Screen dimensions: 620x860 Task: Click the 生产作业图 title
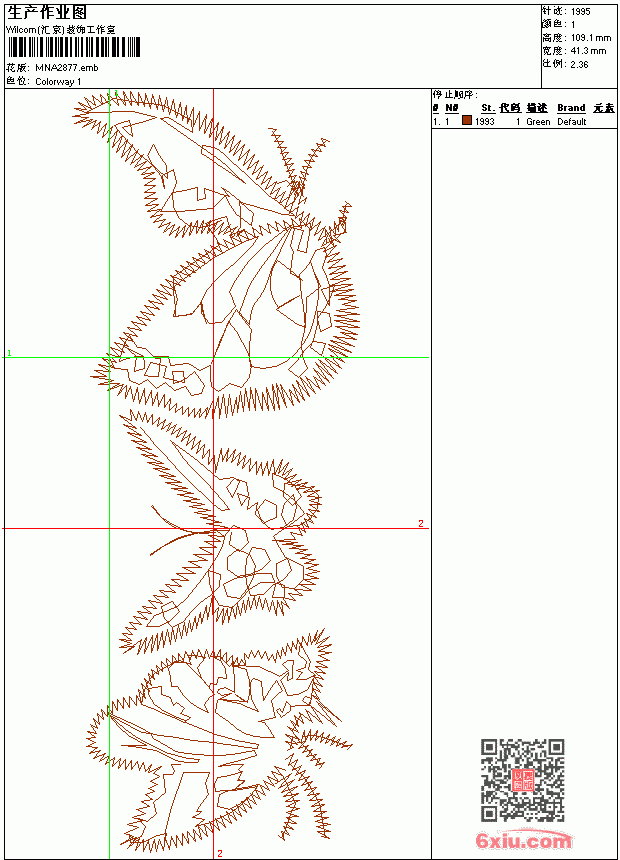[x=47, y=13]
